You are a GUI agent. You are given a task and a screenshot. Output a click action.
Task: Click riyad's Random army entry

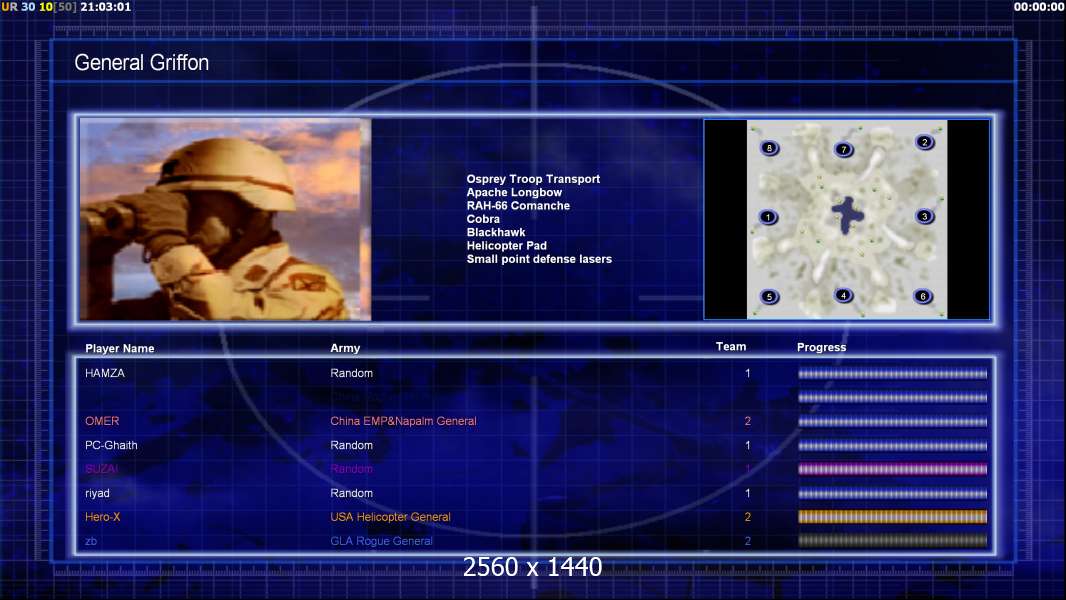click(351, 493)
